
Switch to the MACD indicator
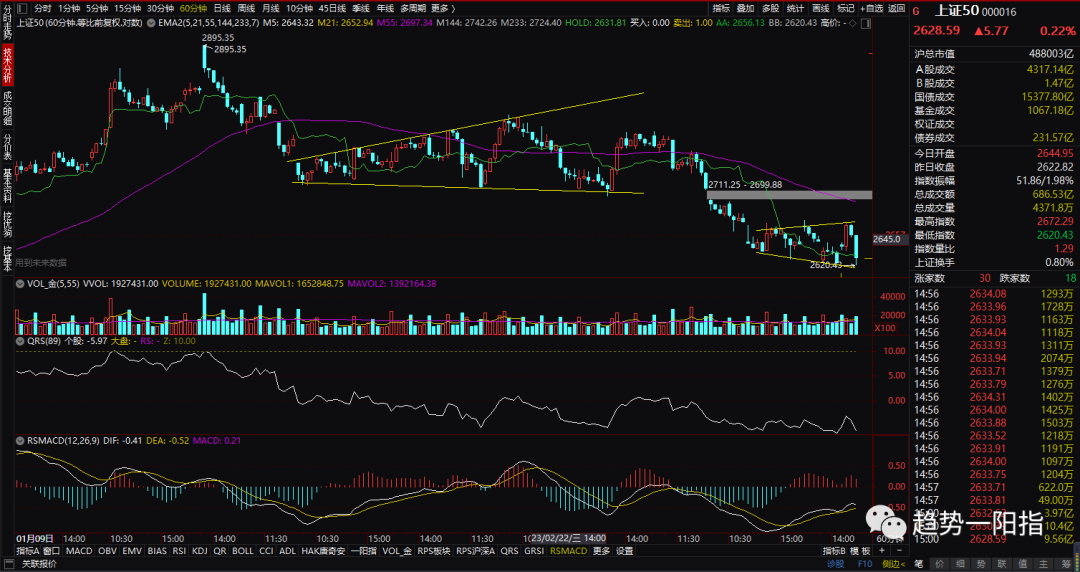pos(79,551)
